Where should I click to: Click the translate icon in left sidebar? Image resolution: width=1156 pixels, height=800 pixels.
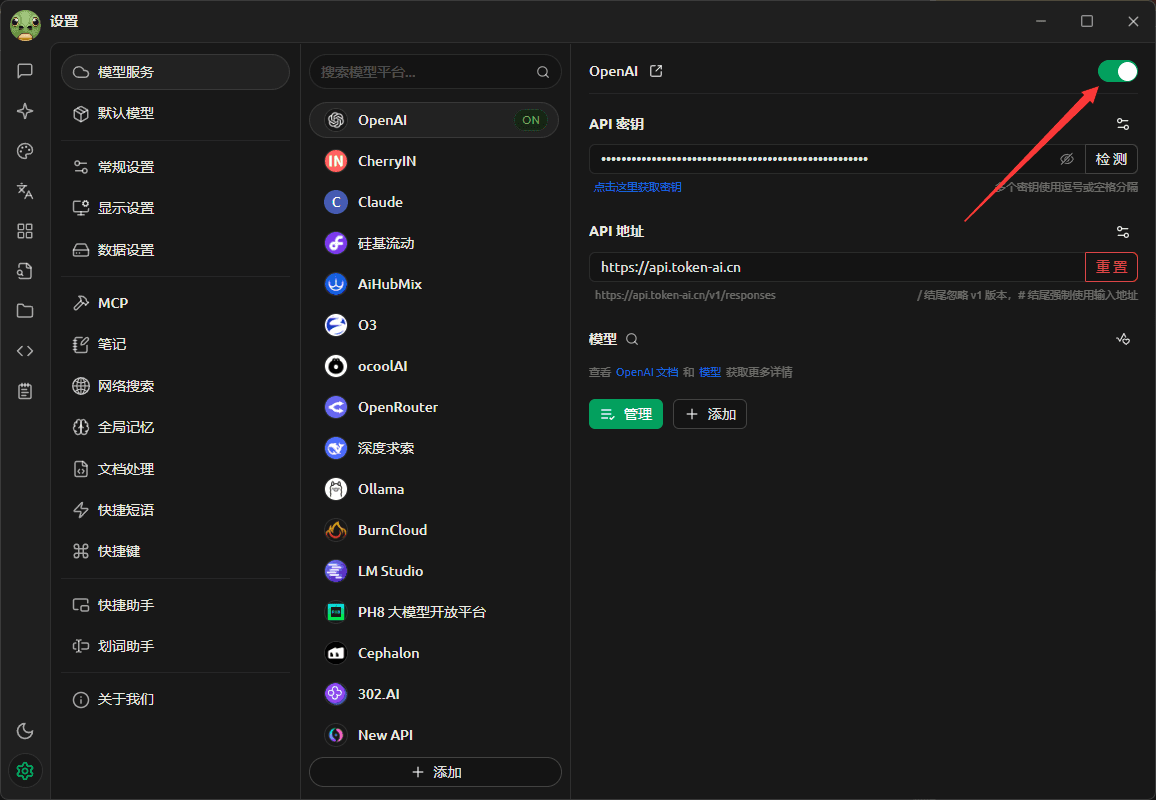point(25,191)
